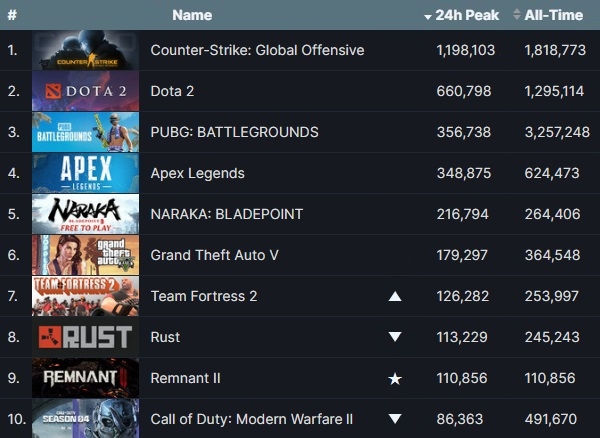Open Counter-Strike: Global Offensive title link

[x=257, y=50]
